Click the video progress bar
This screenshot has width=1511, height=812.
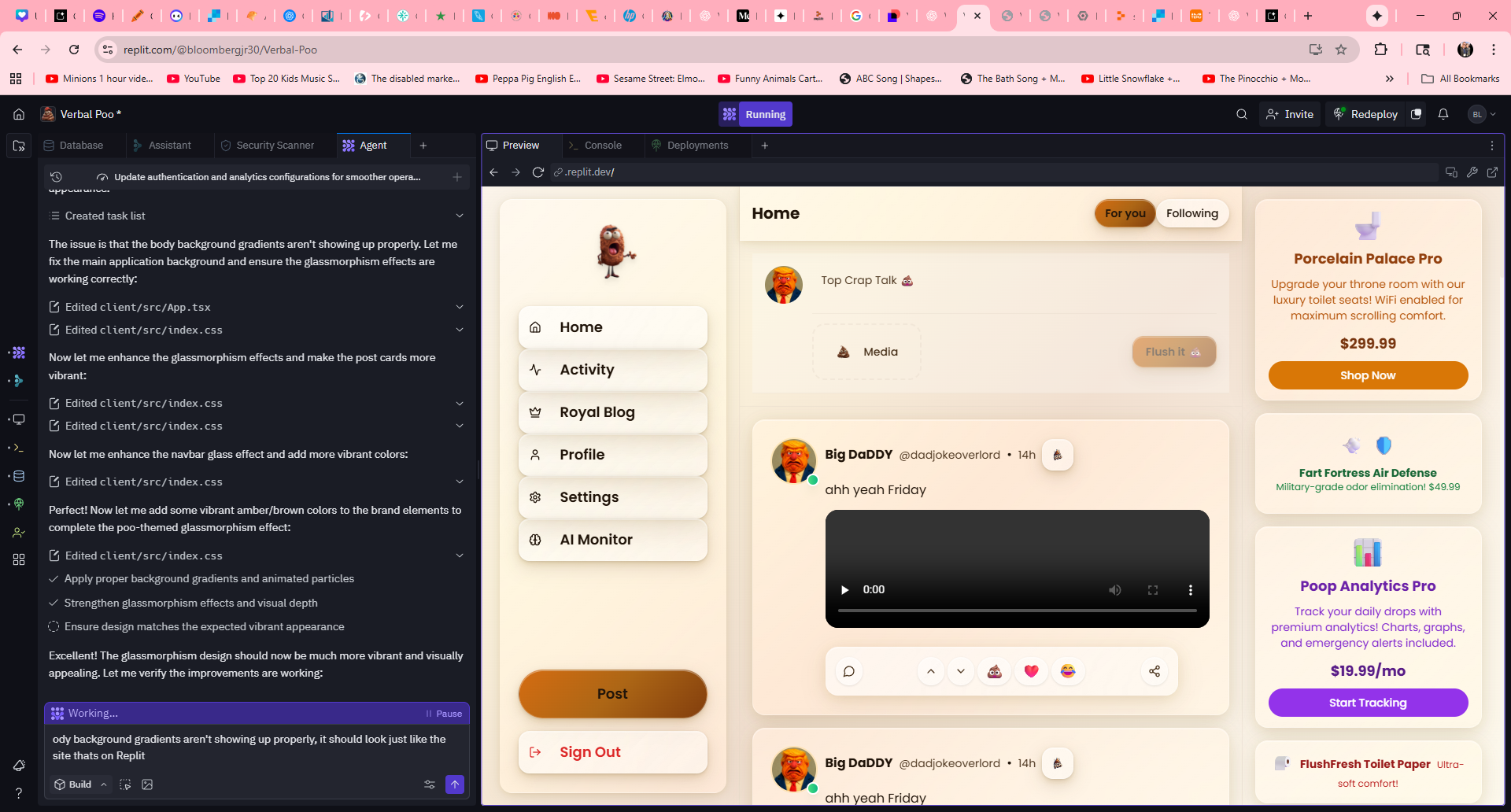tap(1017, 611)
